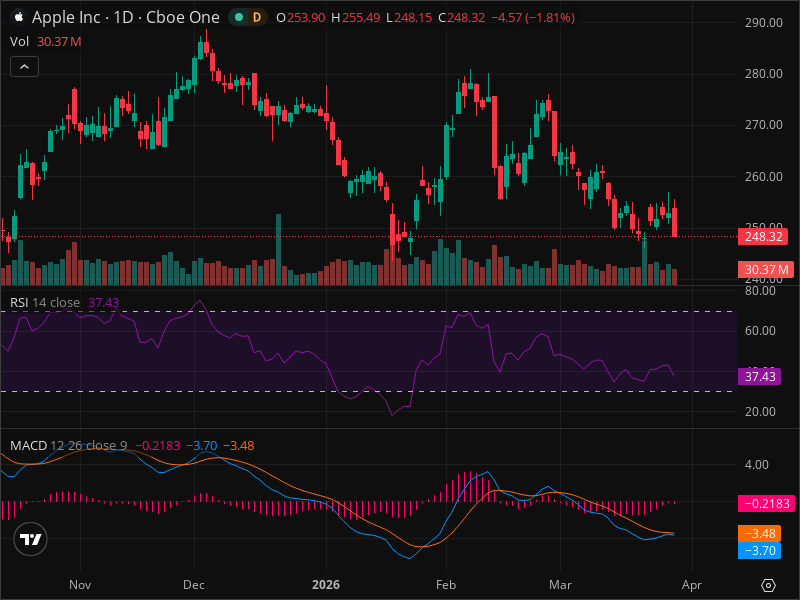800x600 pixels.
Task: Click the RSI axis 20.00 tick
Action: pyautogui.click(x=760, y=411)
